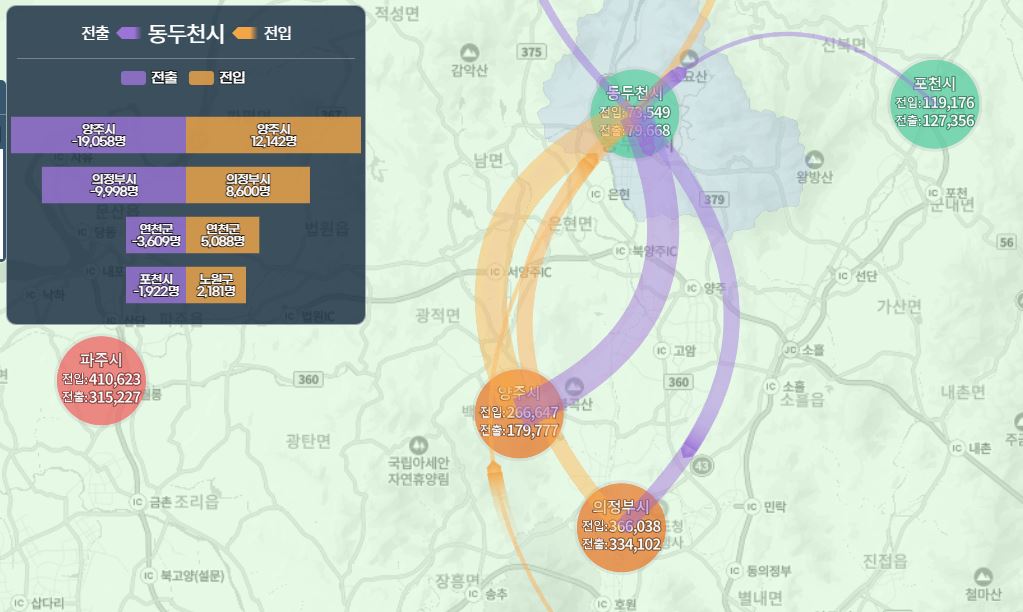Click the route 379 road marker
This screenshot has width=1023, height=612.
click(x=714, y=200)
